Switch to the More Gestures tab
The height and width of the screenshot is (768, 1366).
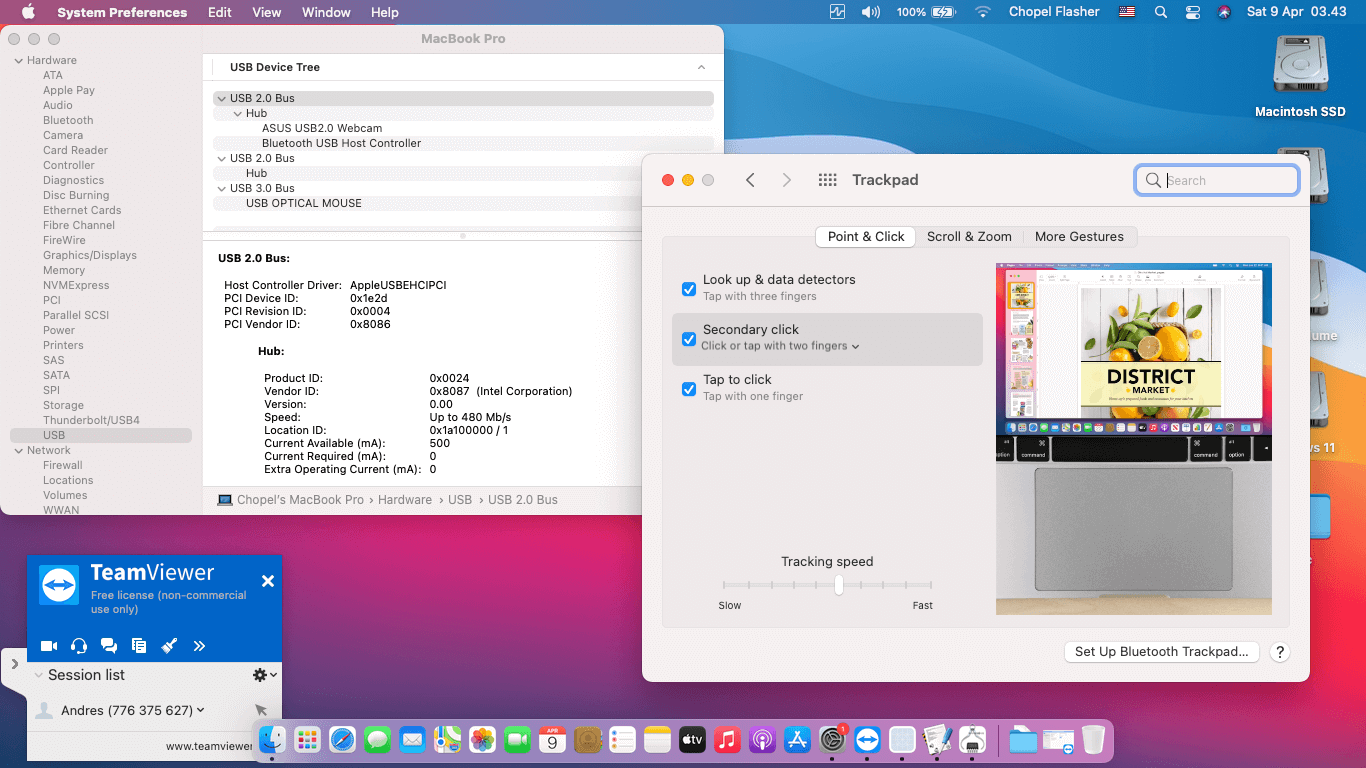coord(1079,237)
